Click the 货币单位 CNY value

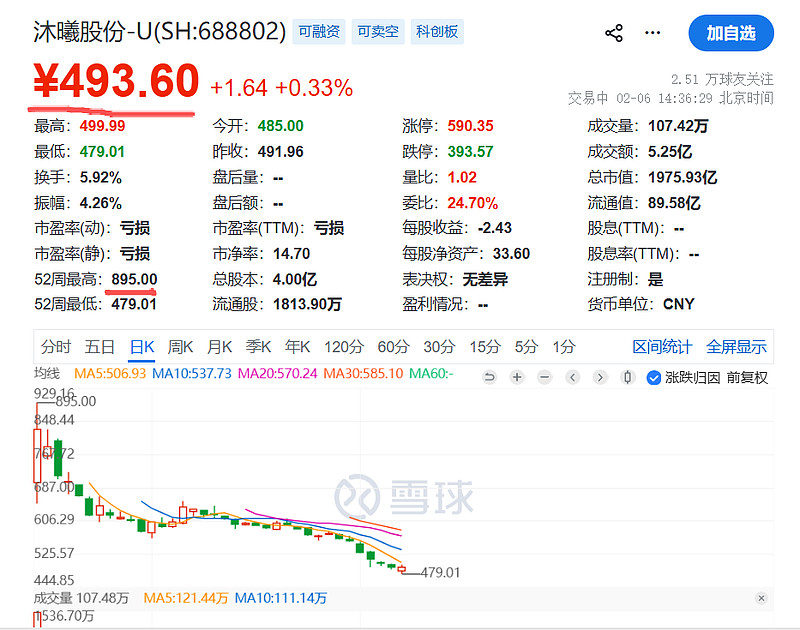(x=679, y=304)
